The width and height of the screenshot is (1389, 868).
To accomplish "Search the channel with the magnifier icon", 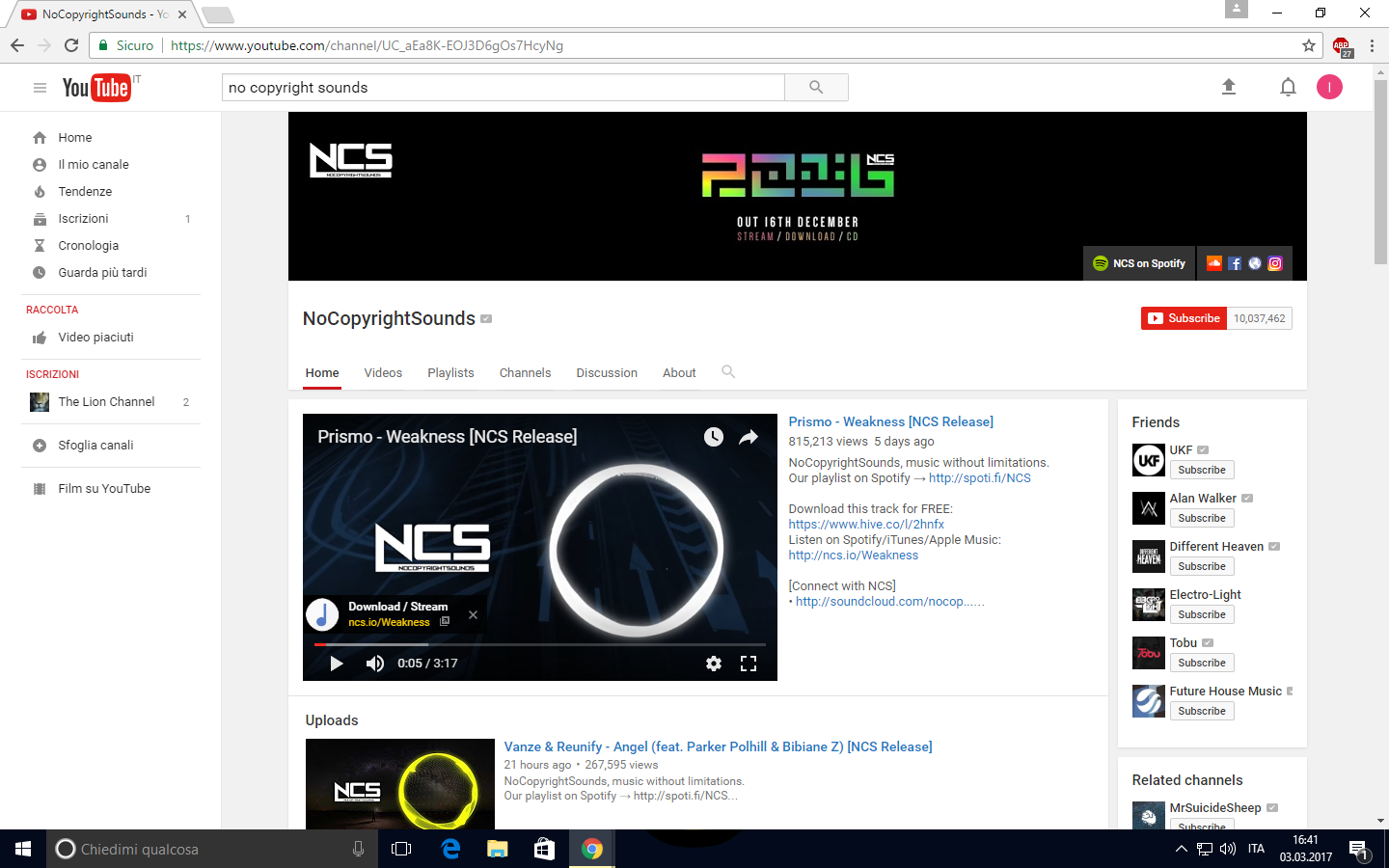I will click(728, 372).
